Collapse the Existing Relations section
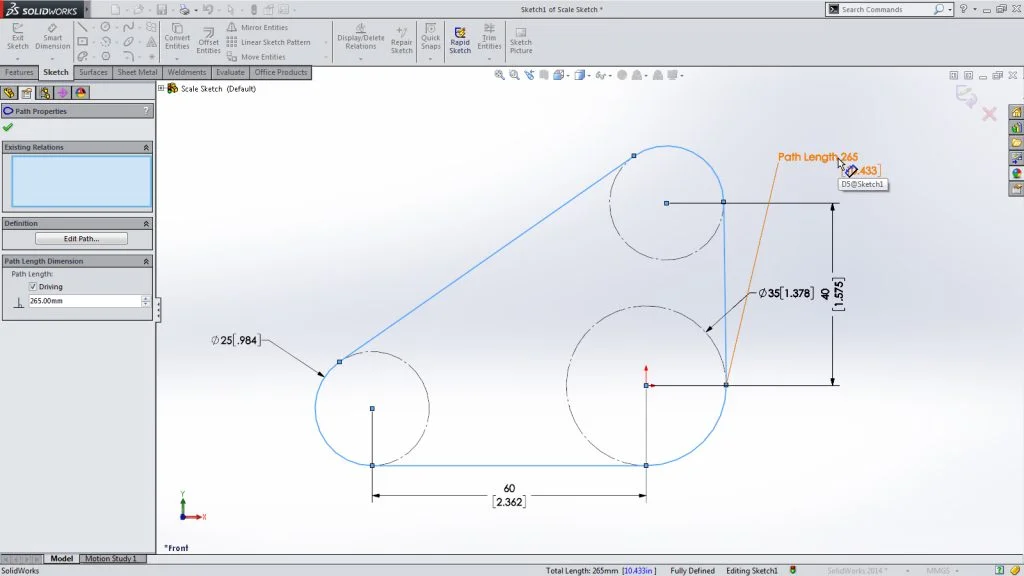 (x=147, y=146)
